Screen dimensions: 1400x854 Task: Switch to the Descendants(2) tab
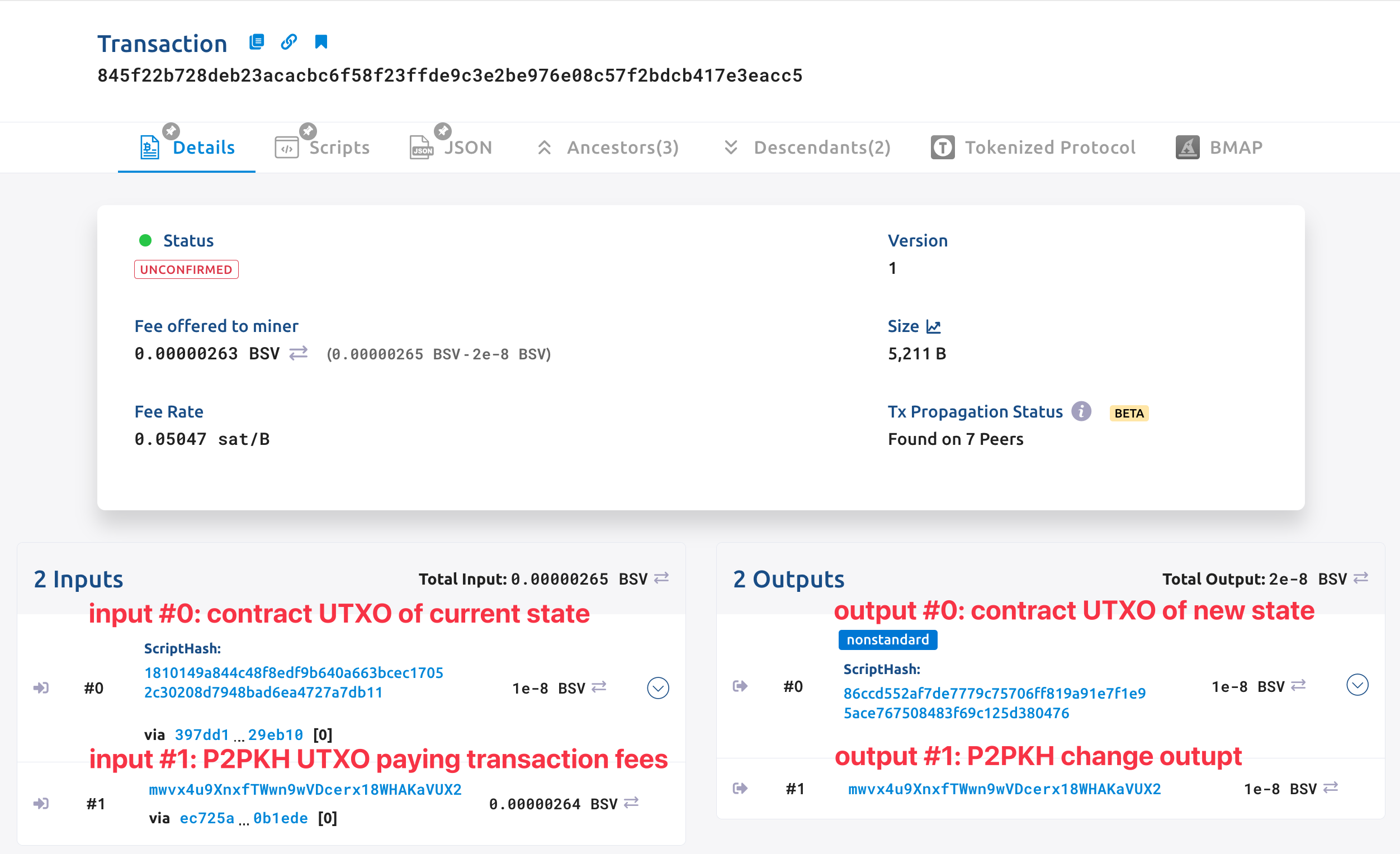[807, 148]
